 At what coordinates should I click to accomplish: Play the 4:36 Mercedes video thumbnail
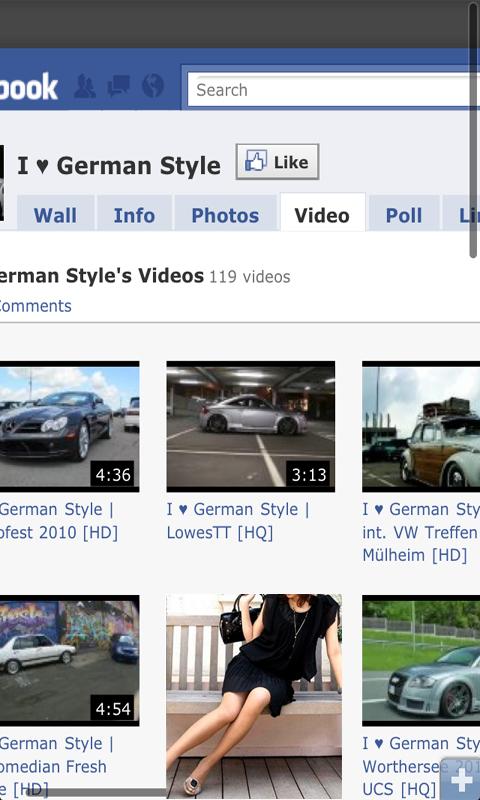69,427
